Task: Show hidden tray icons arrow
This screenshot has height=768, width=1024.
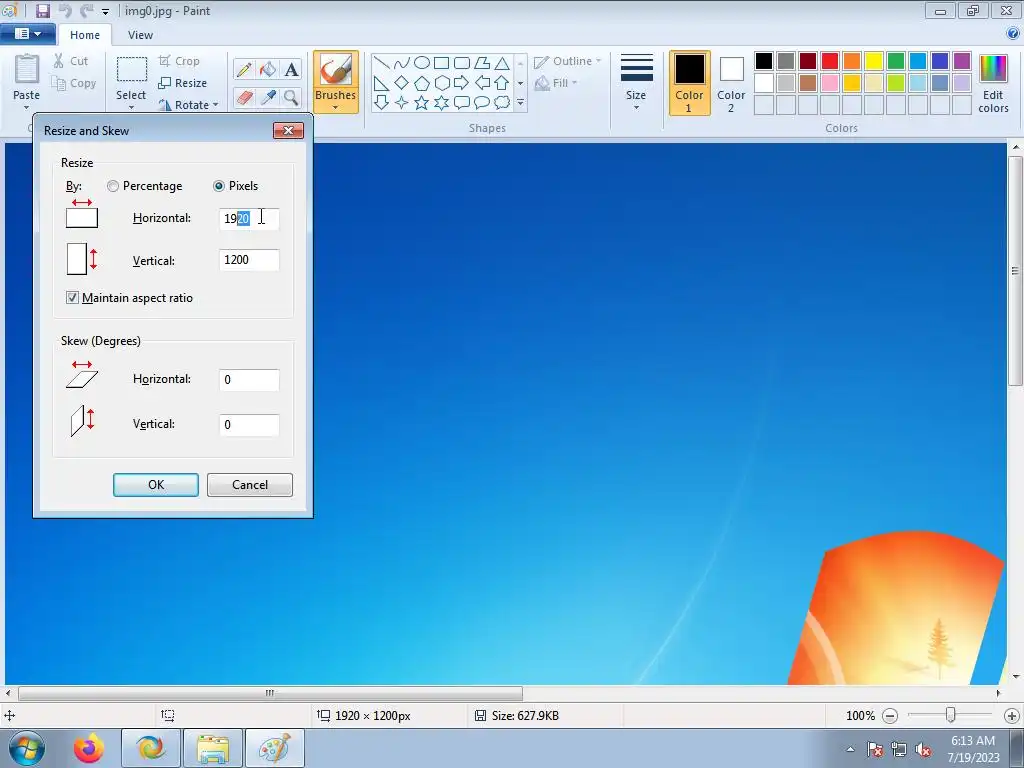Action: 850,749
